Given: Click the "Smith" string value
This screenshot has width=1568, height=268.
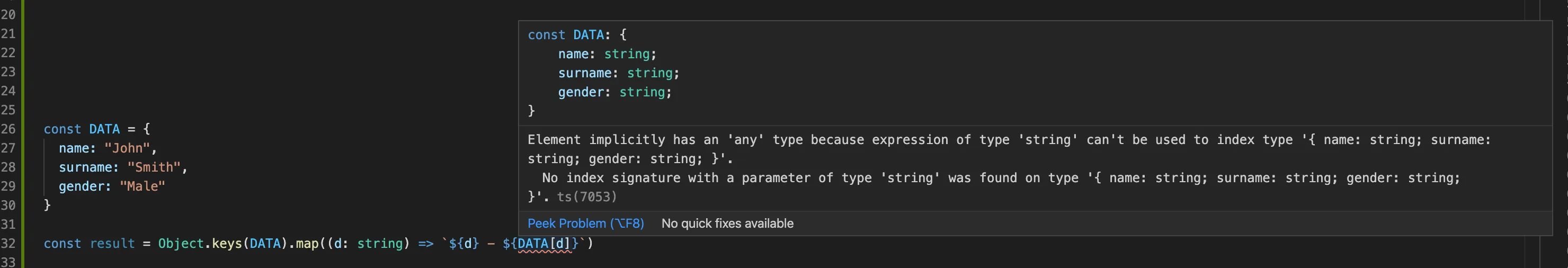Looking at the screenshot, I should pyautogui.click(x=154, y=167).
